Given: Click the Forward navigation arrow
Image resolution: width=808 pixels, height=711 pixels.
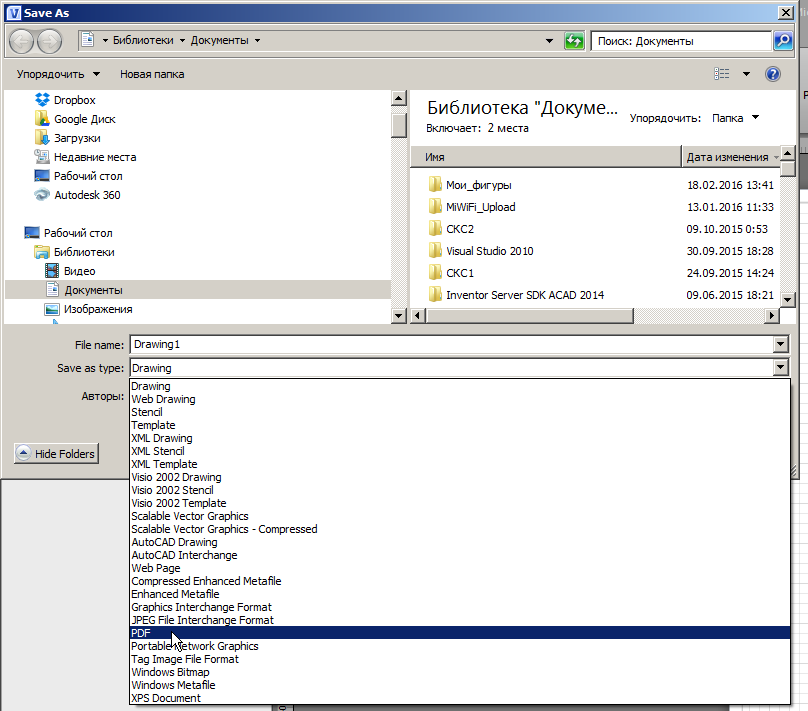Looking at the screenshot, I should coord(49,41).
